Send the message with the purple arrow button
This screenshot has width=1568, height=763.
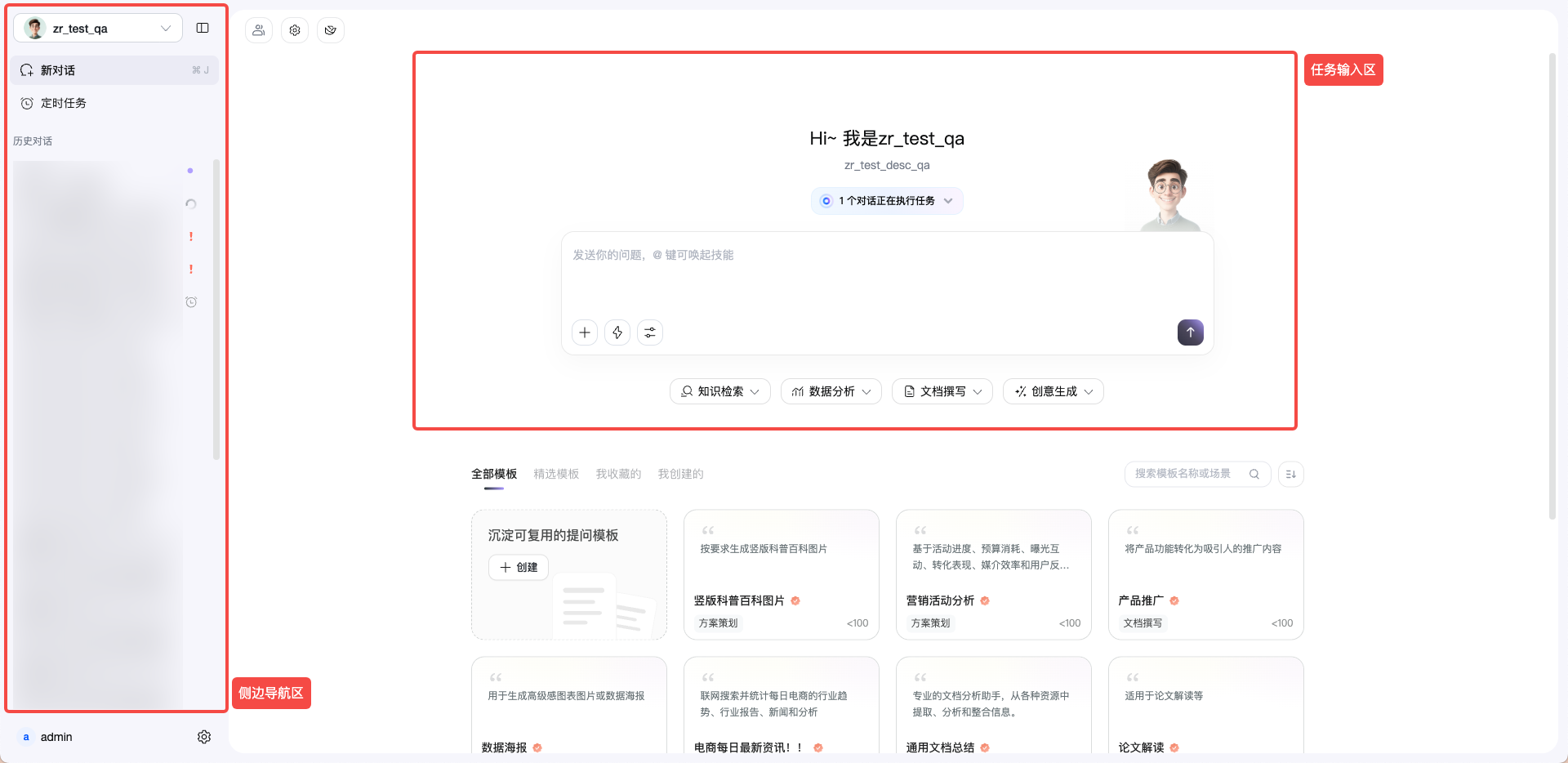click(1191, 332)
